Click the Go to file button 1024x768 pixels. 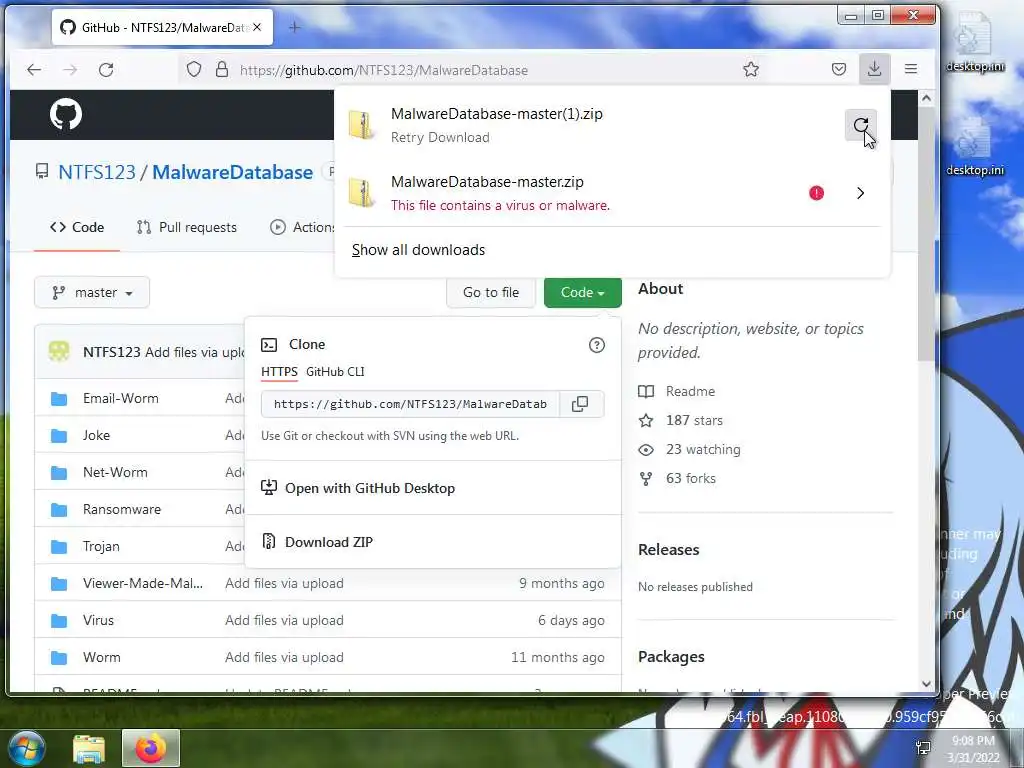coord(491,293)
